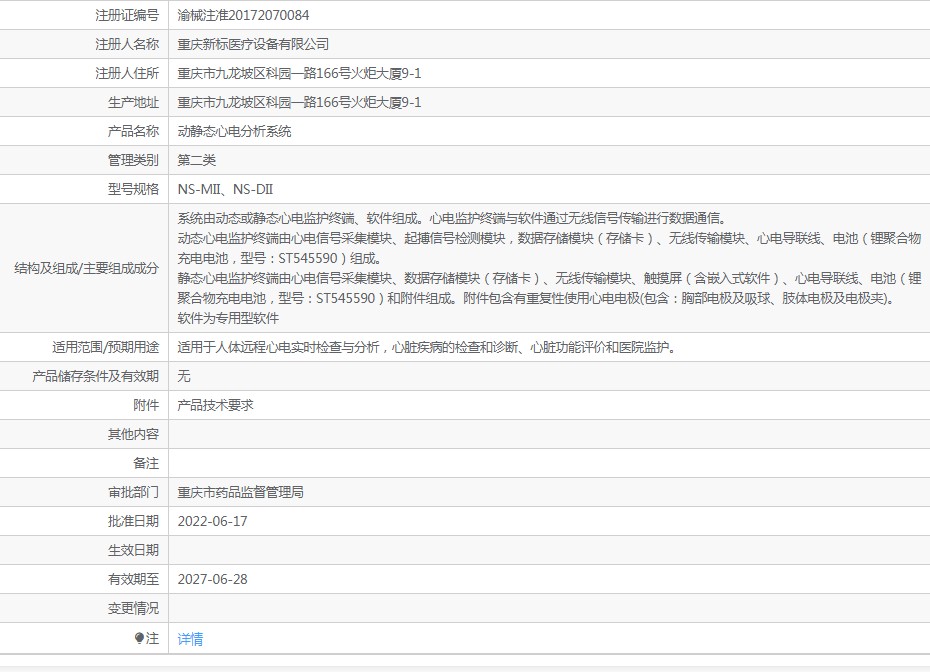Click the 变更情况 row label
The image size is (930, 672).
tap(133, 609)
